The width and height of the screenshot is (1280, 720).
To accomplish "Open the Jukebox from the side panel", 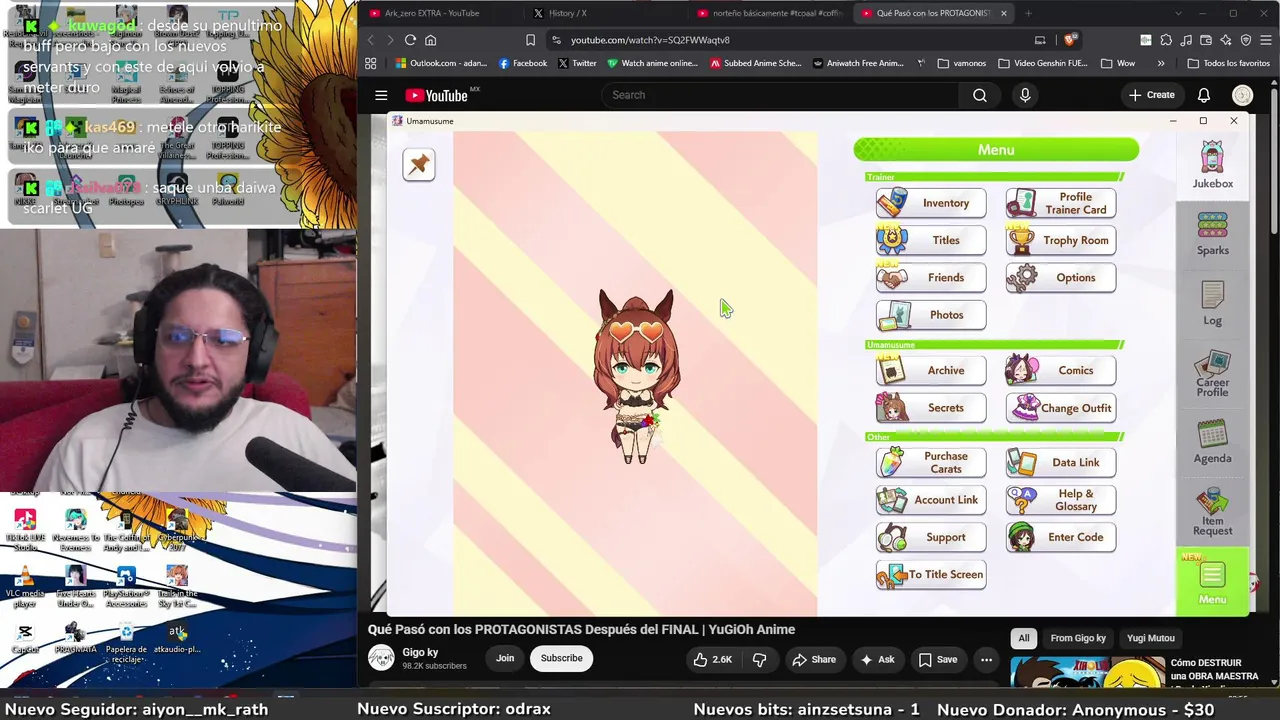I will tap(1212, 165).
